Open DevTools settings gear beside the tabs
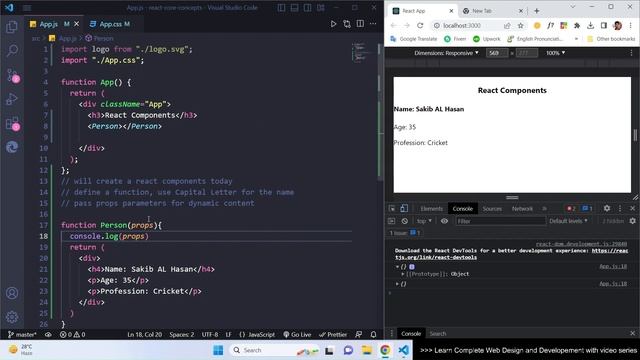 tap(607, 208)
